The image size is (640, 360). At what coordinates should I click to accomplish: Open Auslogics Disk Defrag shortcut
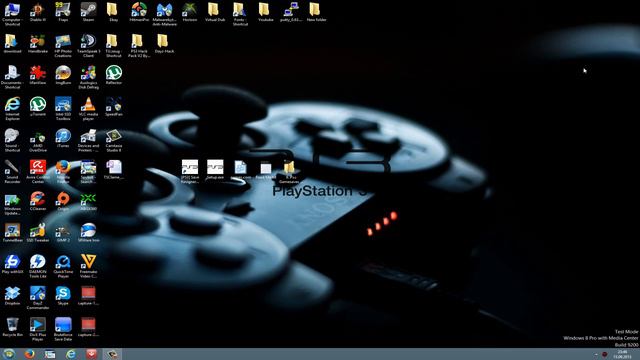pyautogui.click(x=88, y=77)
